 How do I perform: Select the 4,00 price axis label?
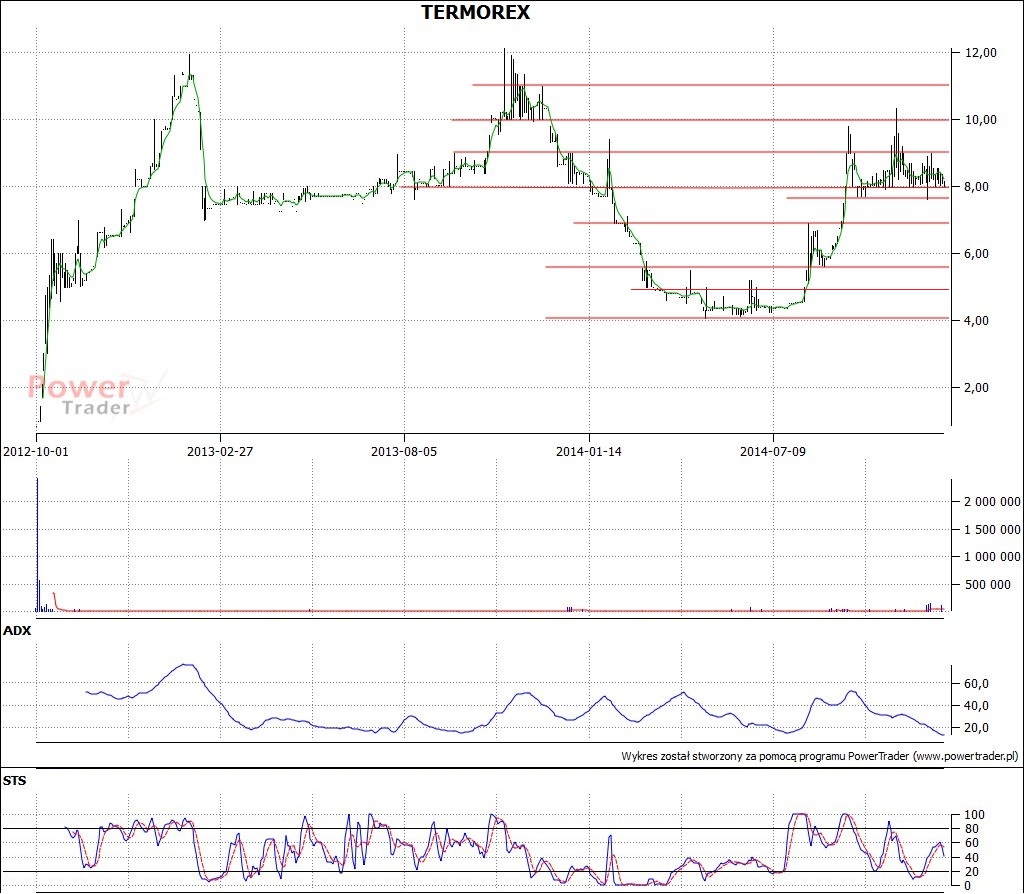tap(976, 321)
